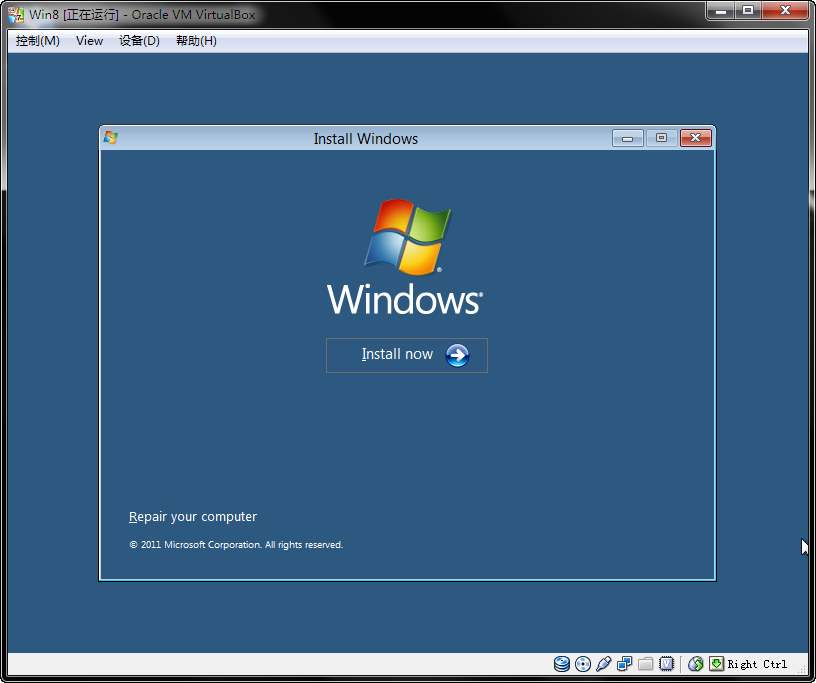Click the keyboard capture green arrow icon
816x683 pixels.
717,664
